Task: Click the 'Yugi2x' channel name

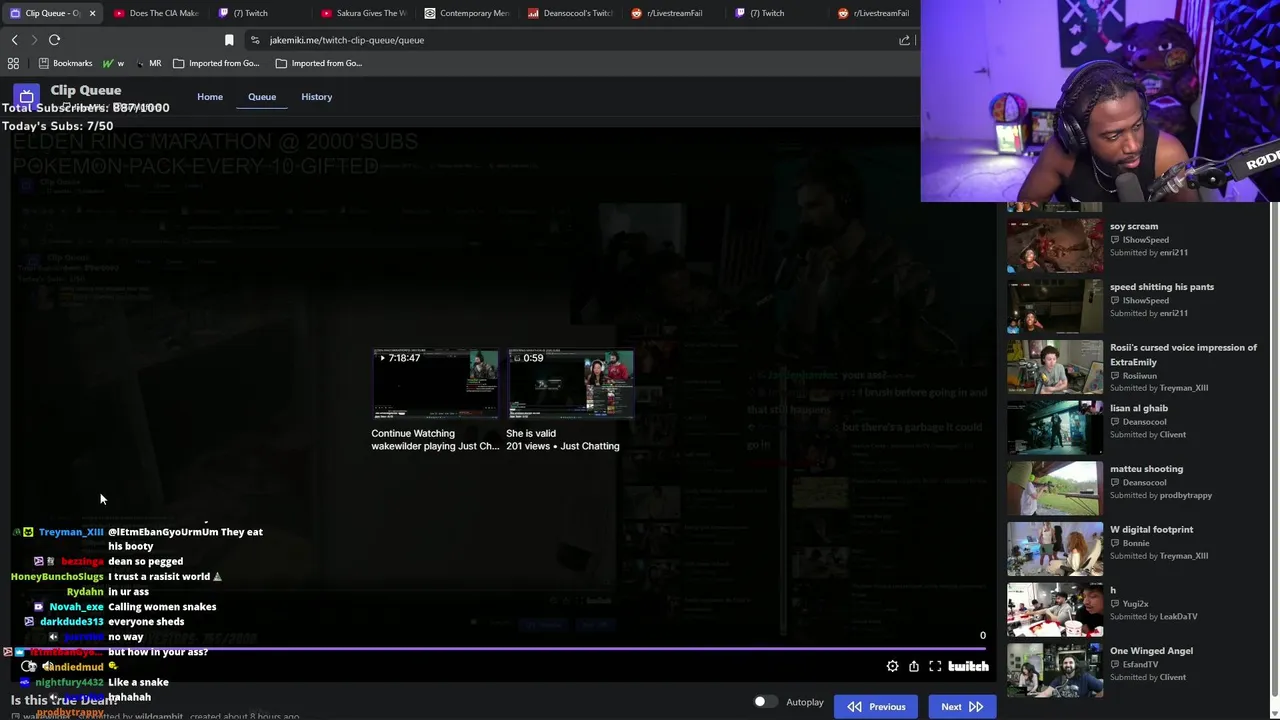Action: pos(1136,604)
